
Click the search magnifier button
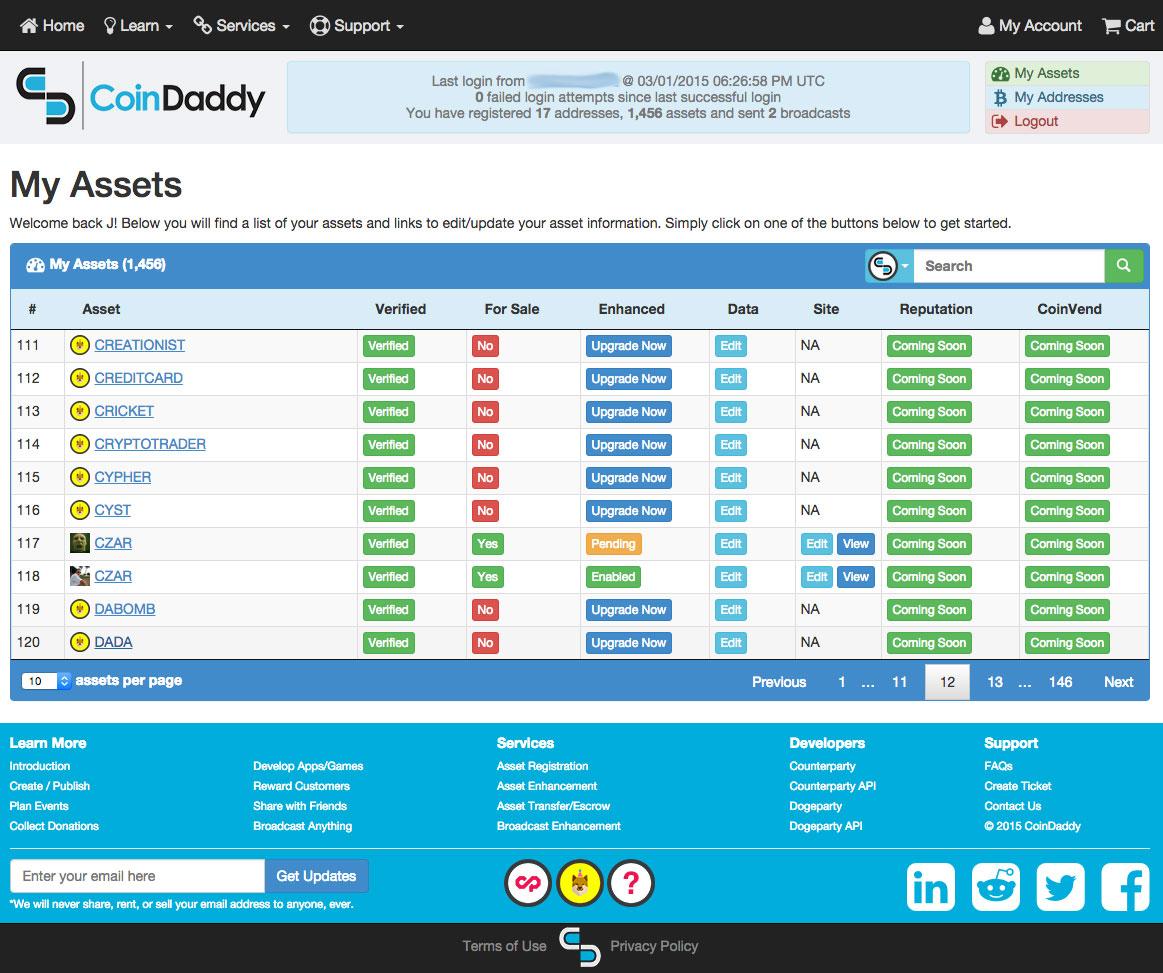point(1123,265)
